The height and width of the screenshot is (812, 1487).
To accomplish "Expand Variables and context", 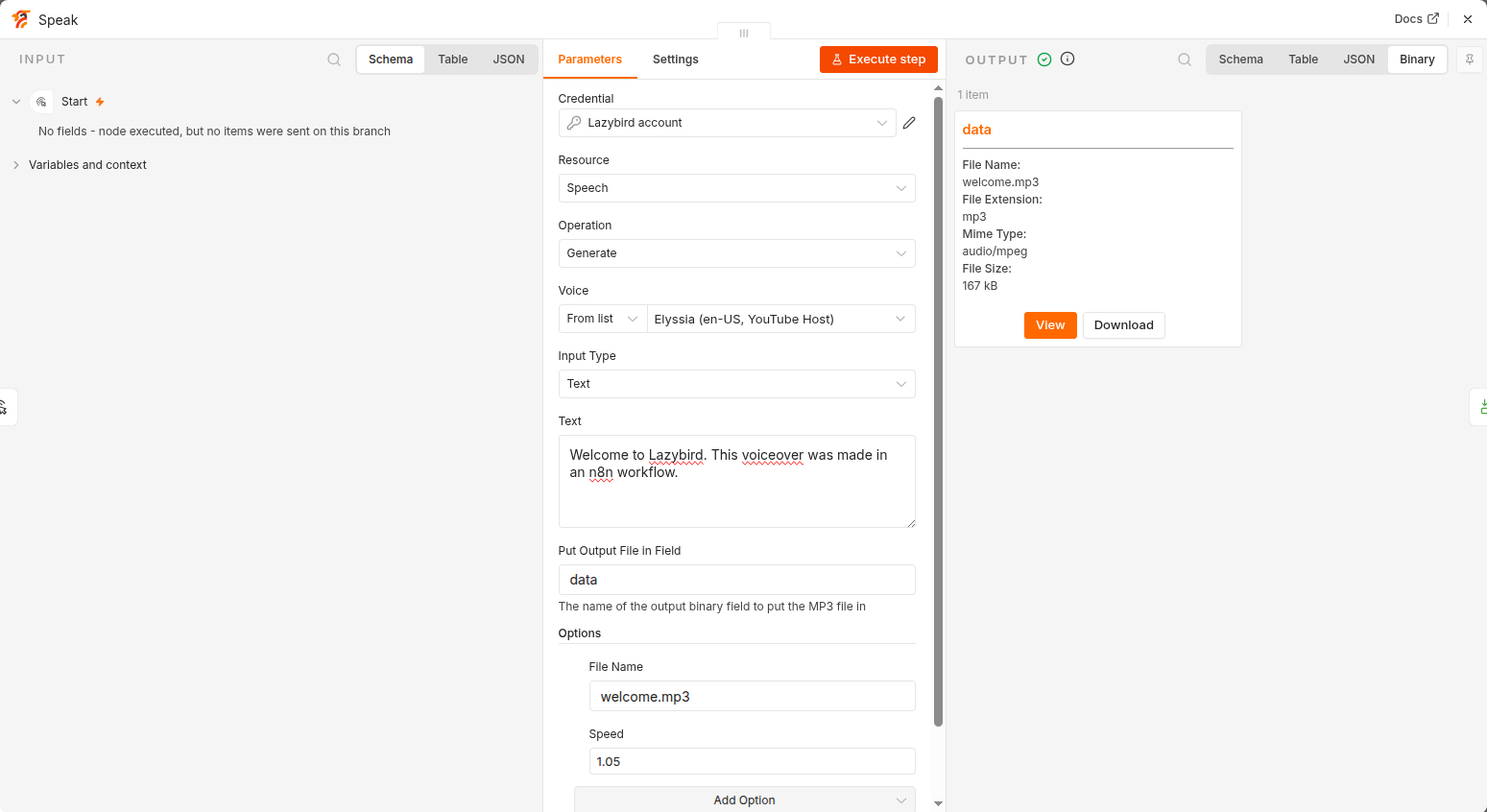I will click(16, 165).
